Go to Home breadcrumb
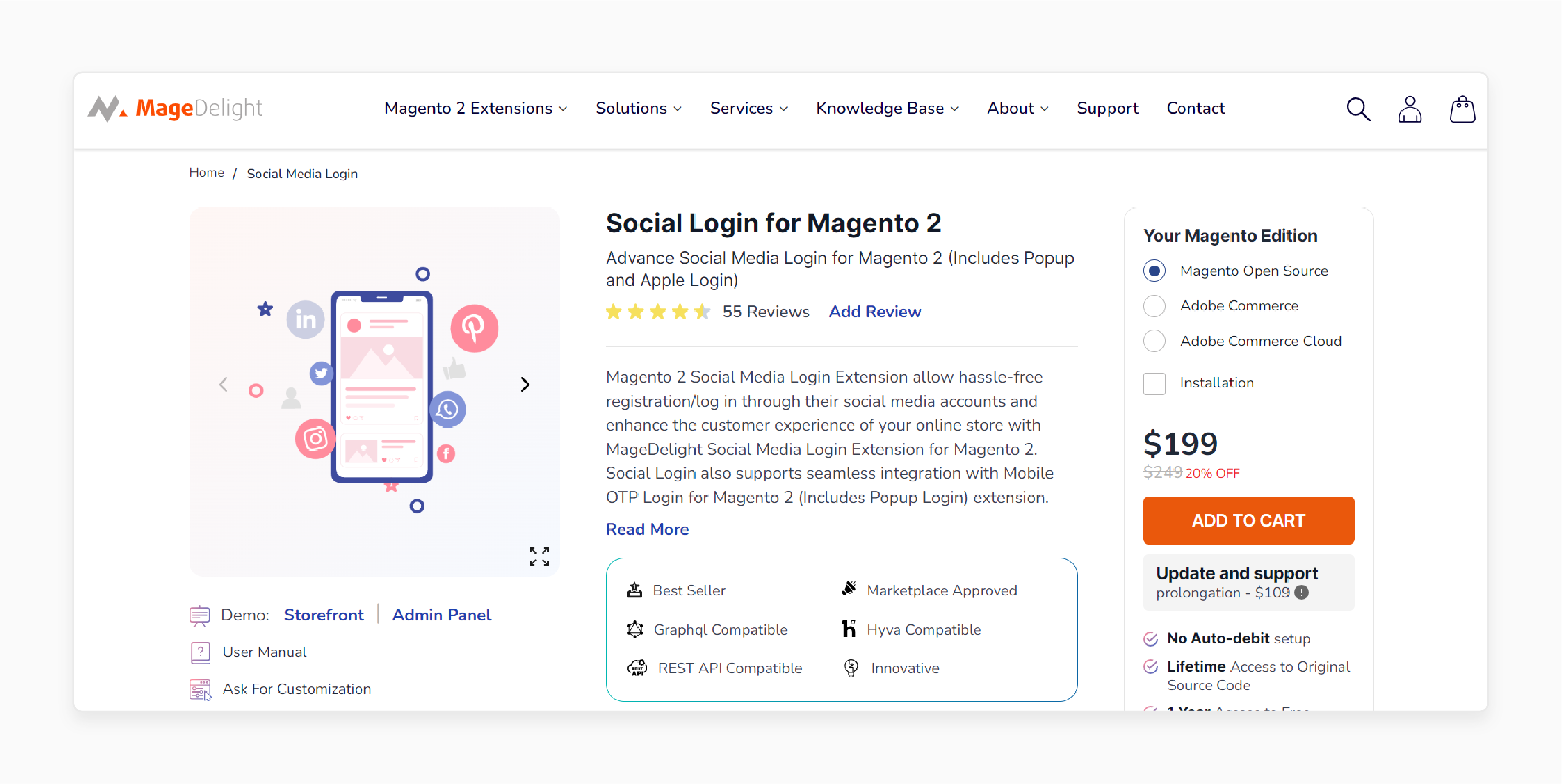The image size is (1562, 784). coord(207,172)
